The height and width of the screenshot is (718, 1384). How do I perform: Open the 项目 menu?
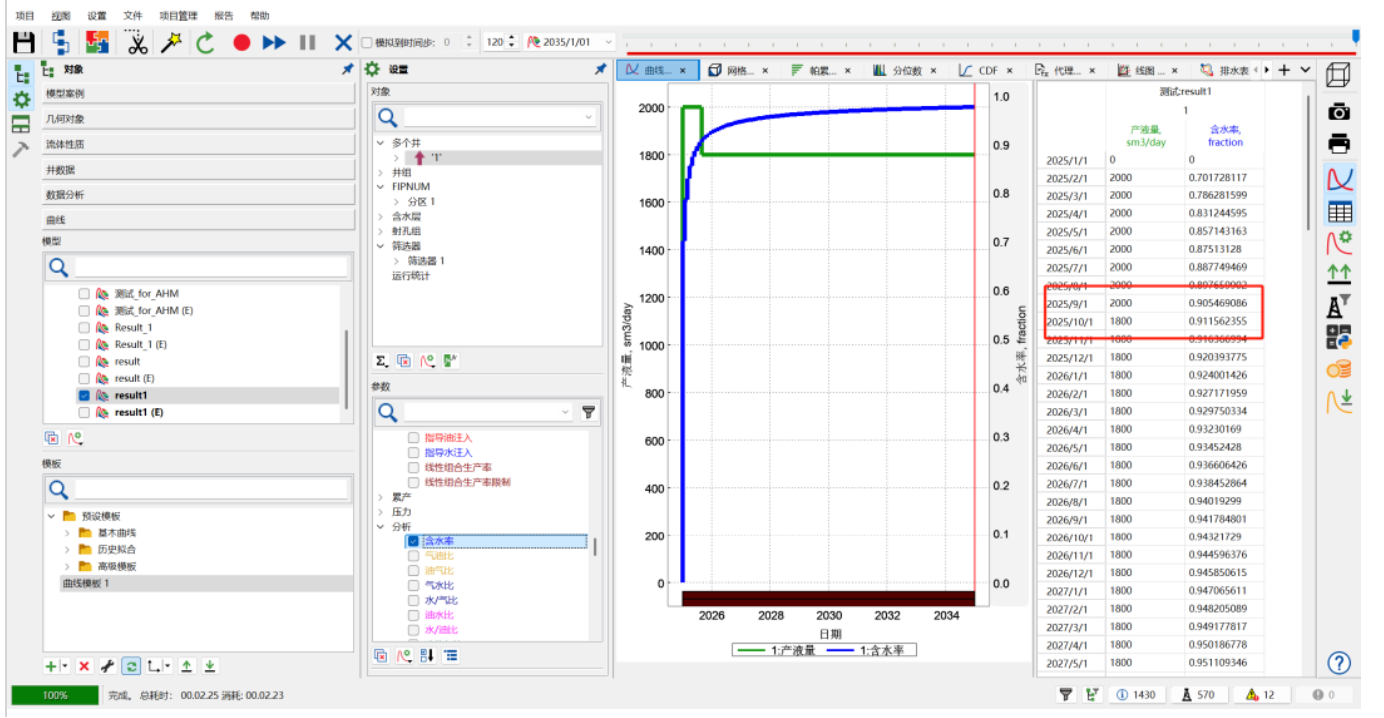(x=24, y=16)
